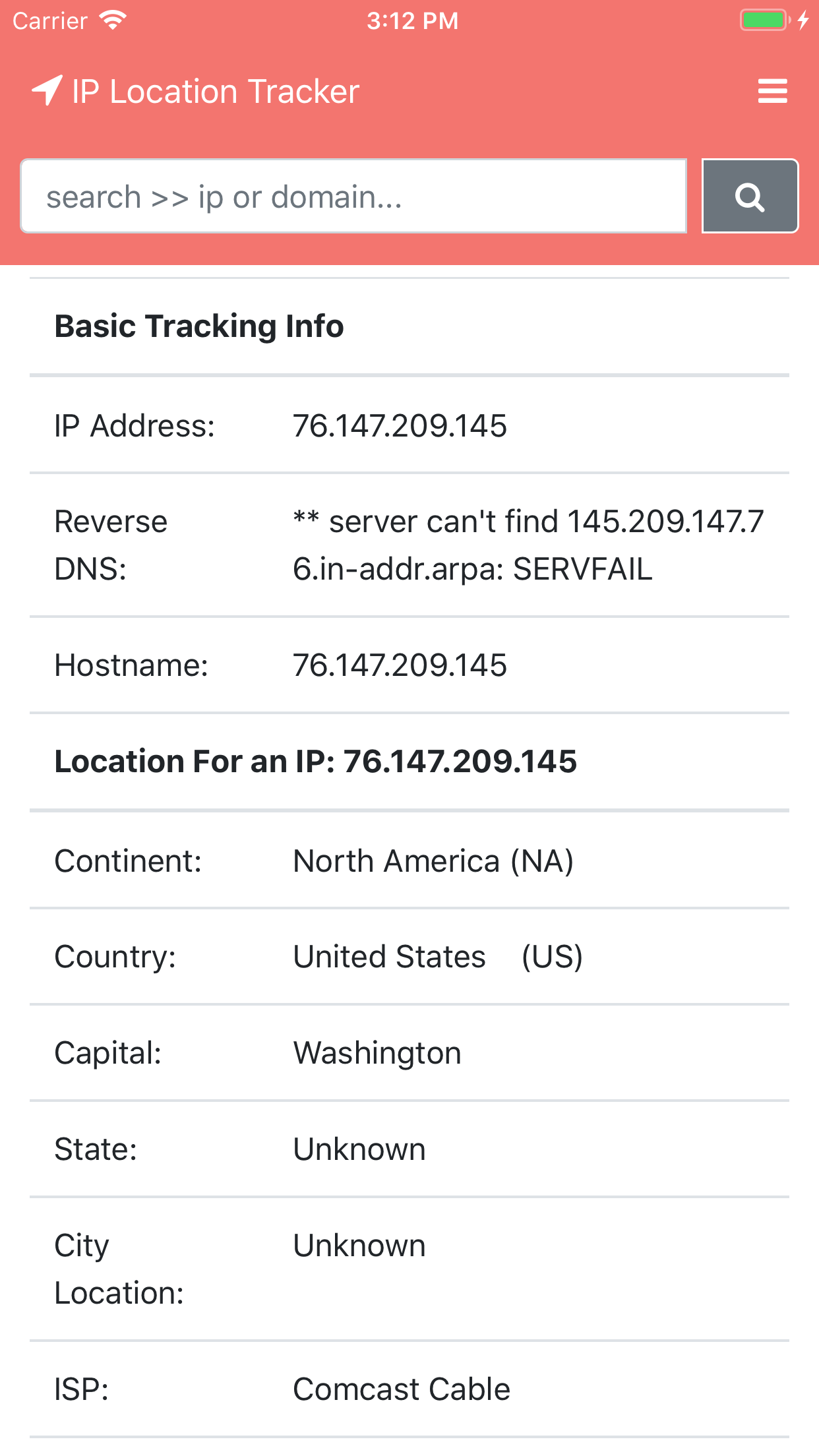Click the Capital Washington entry
The height and width of the screenshot is (1456, 819).
[377, 1052]
